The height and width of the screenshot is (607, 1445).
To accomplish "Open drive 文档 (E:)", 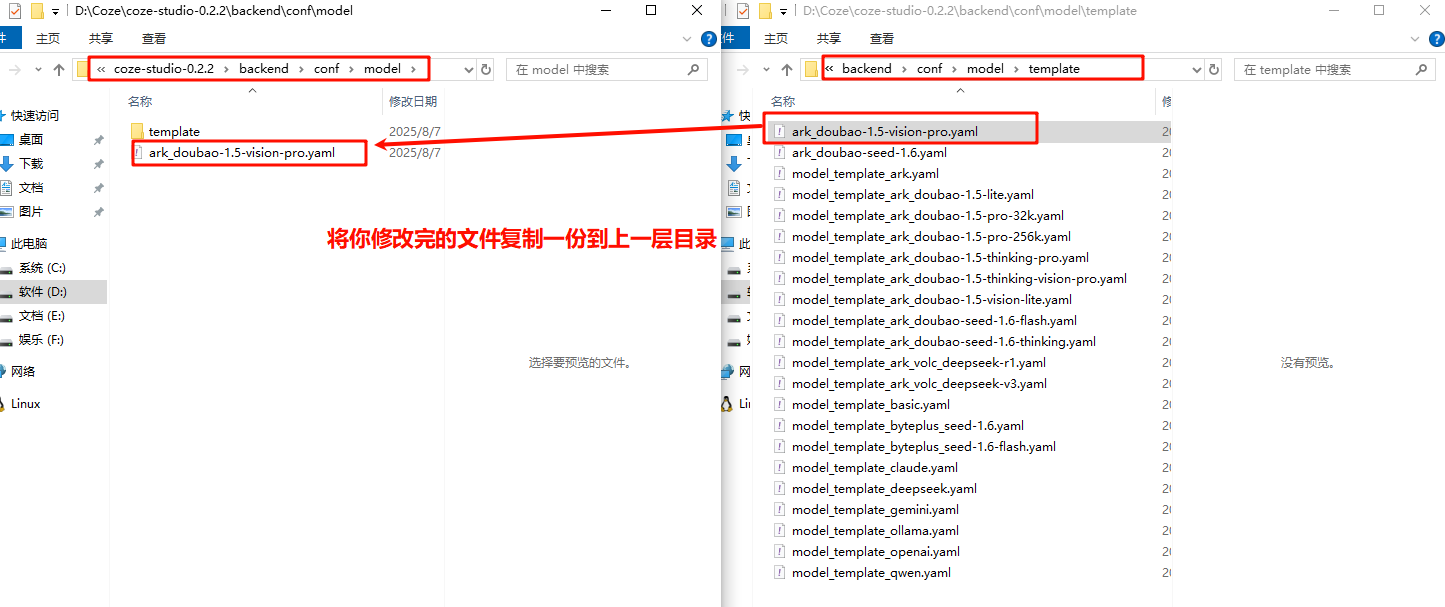I will click(x=42, y=316).
